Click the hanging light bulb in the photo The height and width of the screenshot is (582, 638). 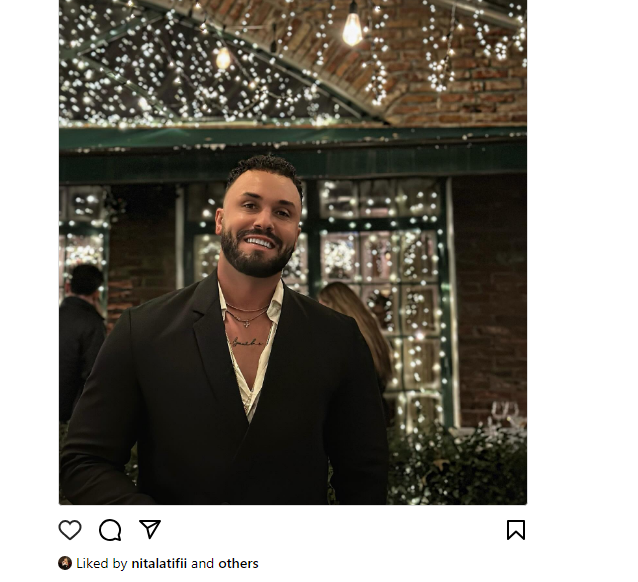click(x=352, y=28)
